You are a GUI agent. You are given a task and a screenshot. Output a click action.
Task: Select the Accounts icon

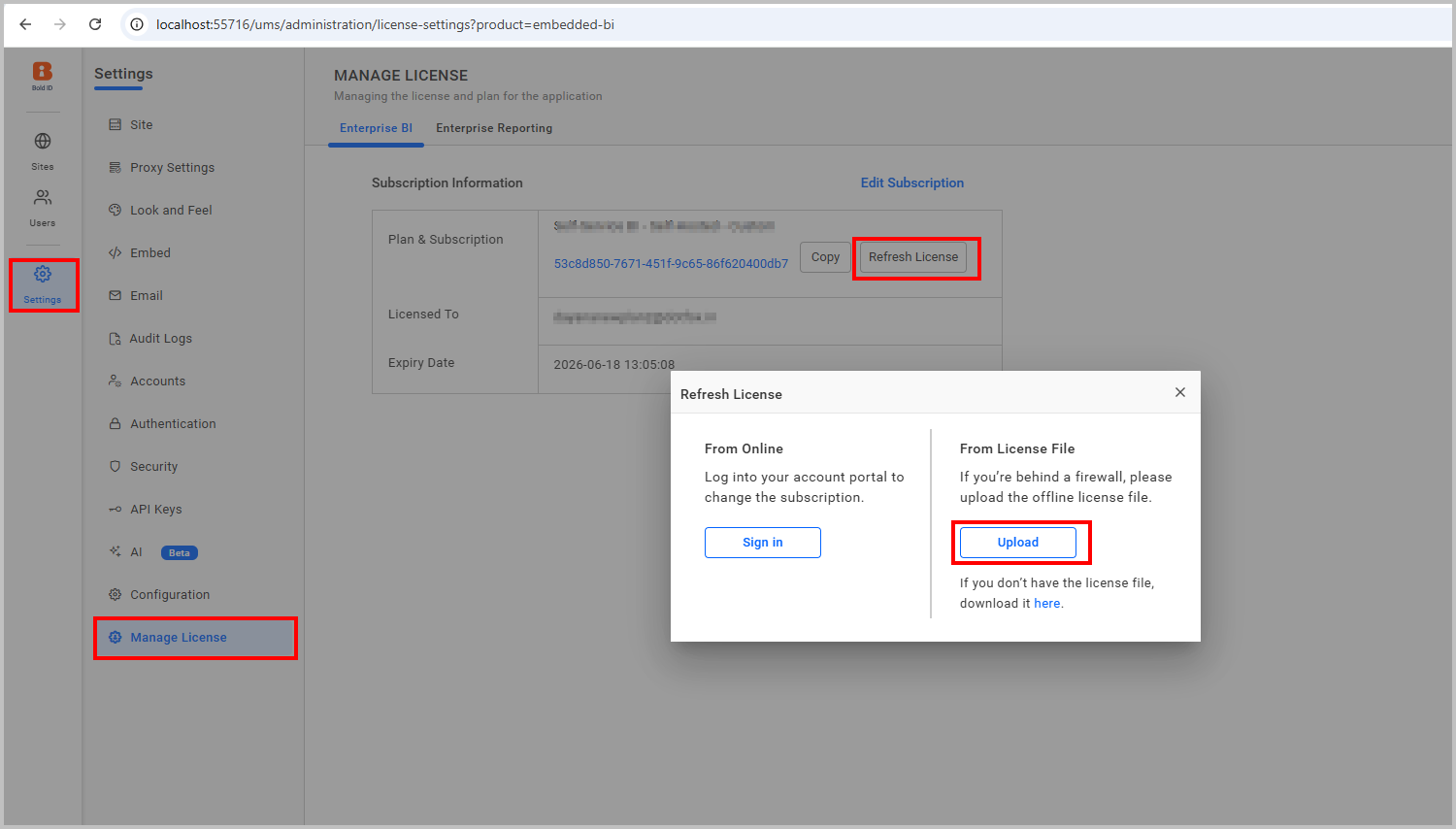[x=116, y=381]
